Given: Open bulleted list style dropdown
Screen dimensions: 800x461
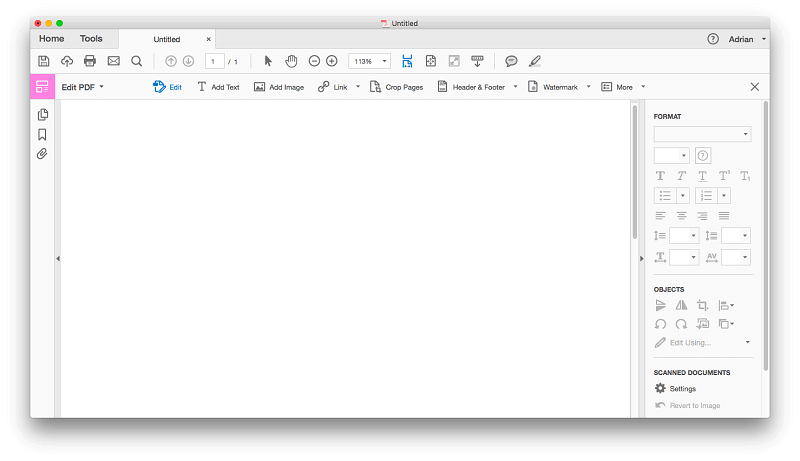Looking at the screenshot, I should [683, 195].
